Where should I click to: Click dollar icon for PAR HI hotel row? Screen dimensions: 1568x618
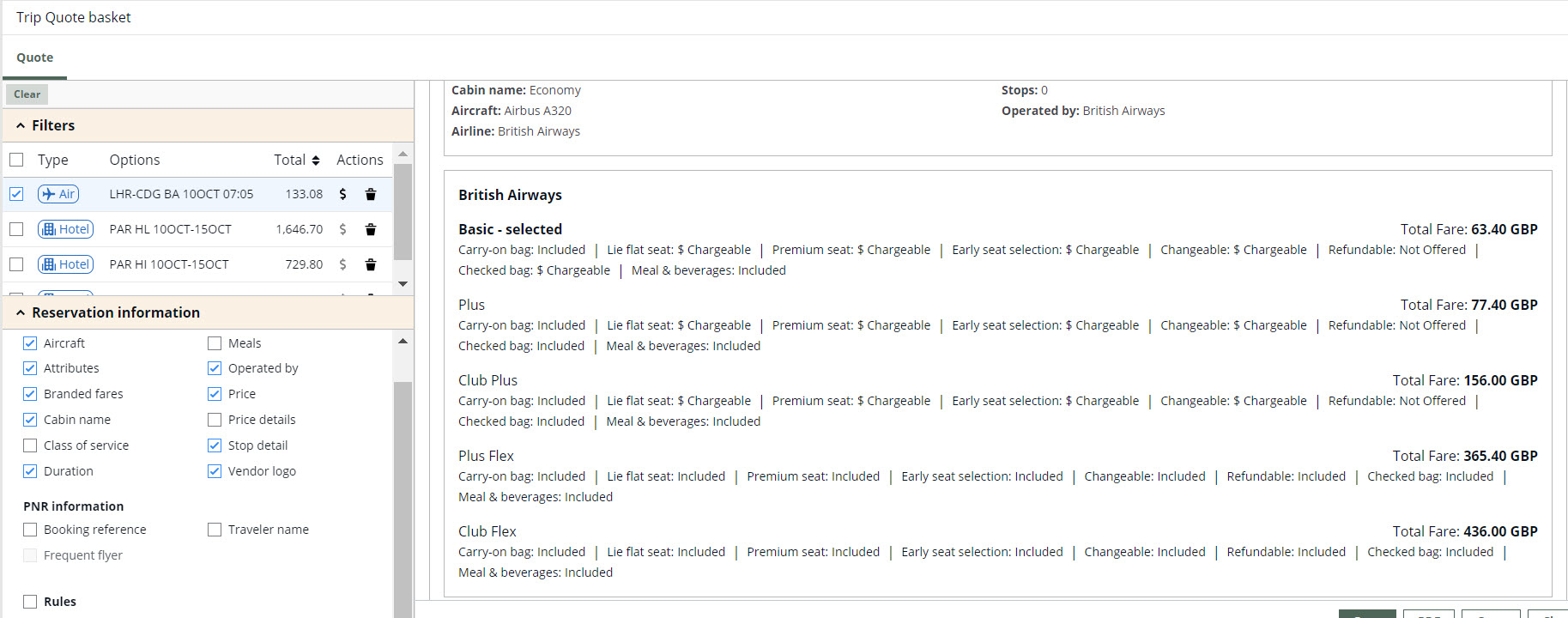click(x=342, y=264)
